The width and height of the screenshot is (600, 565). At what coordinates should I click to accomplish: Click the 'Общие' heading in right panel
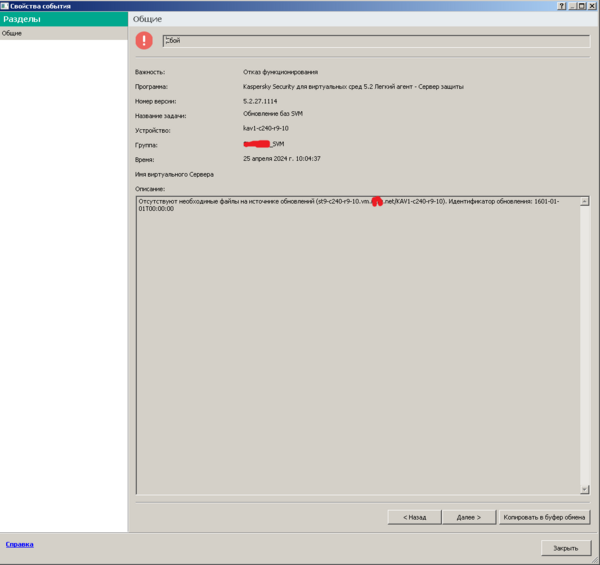pyautogui.click(x=147, y=19)
